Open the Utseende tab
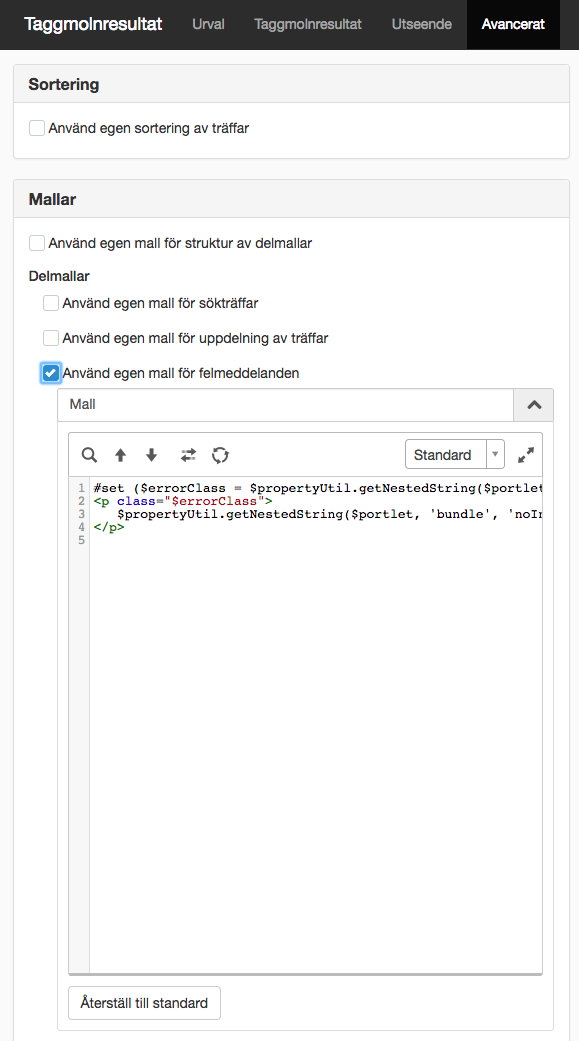This screenshot has width=579, height=1041. [422, 25]
